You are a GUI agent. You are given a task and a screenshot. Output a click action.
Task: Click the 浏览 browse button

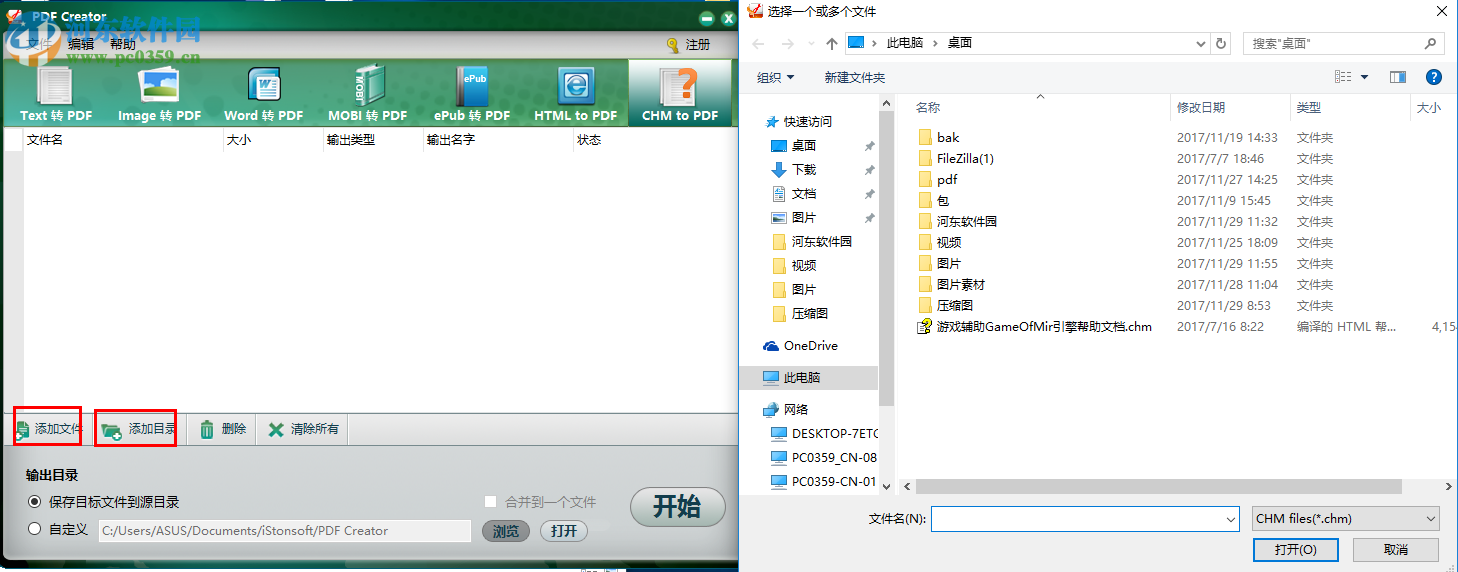pyautogui.click(x=506, y=531)
